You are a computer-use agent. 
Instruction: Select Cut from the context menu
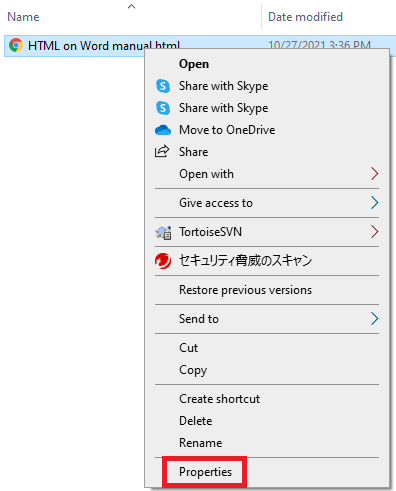188,348
